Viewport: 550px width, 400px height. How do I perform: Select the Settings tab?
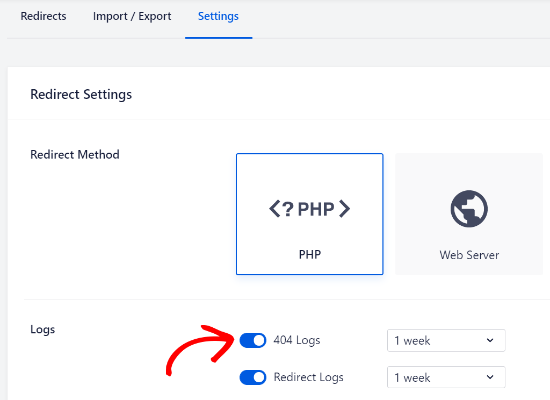click(218, 16)
